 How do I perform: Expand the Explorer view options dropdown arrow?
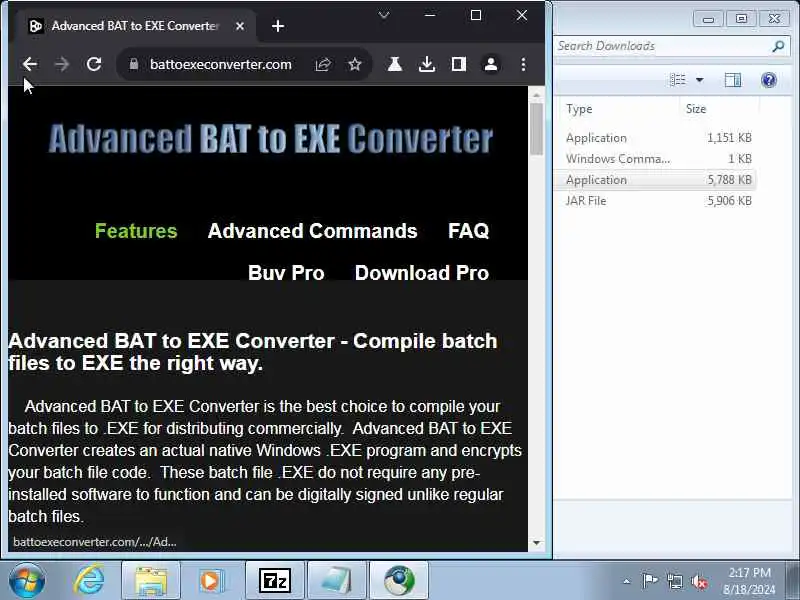click(699, 80)
